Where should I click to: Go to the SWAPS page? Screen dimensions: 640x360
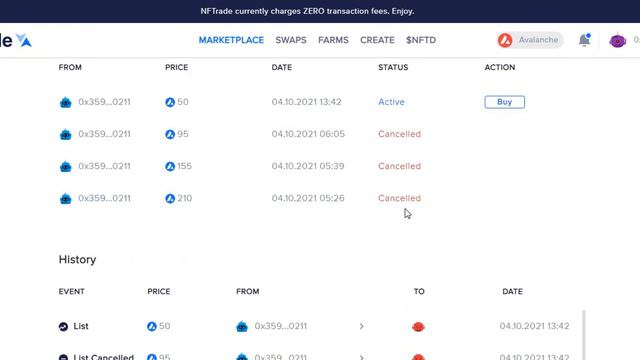[291, 40]
